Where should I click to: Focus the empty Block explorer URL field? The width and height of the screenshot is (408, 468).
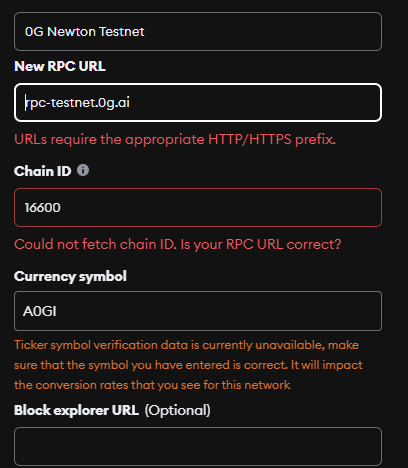(198, 446)
